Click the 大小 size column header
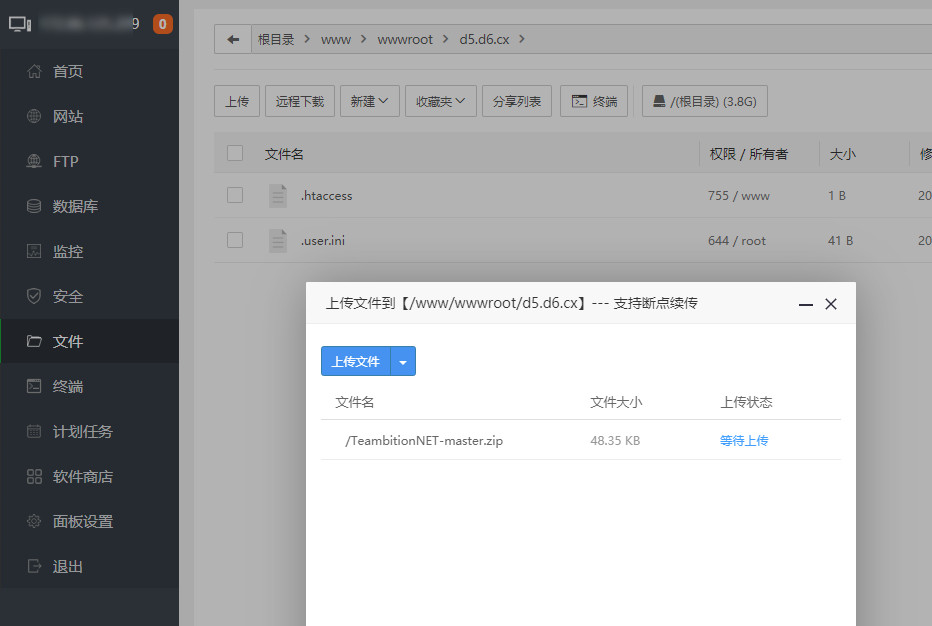This screenshot has width=932, height=626. coord(842,154)
